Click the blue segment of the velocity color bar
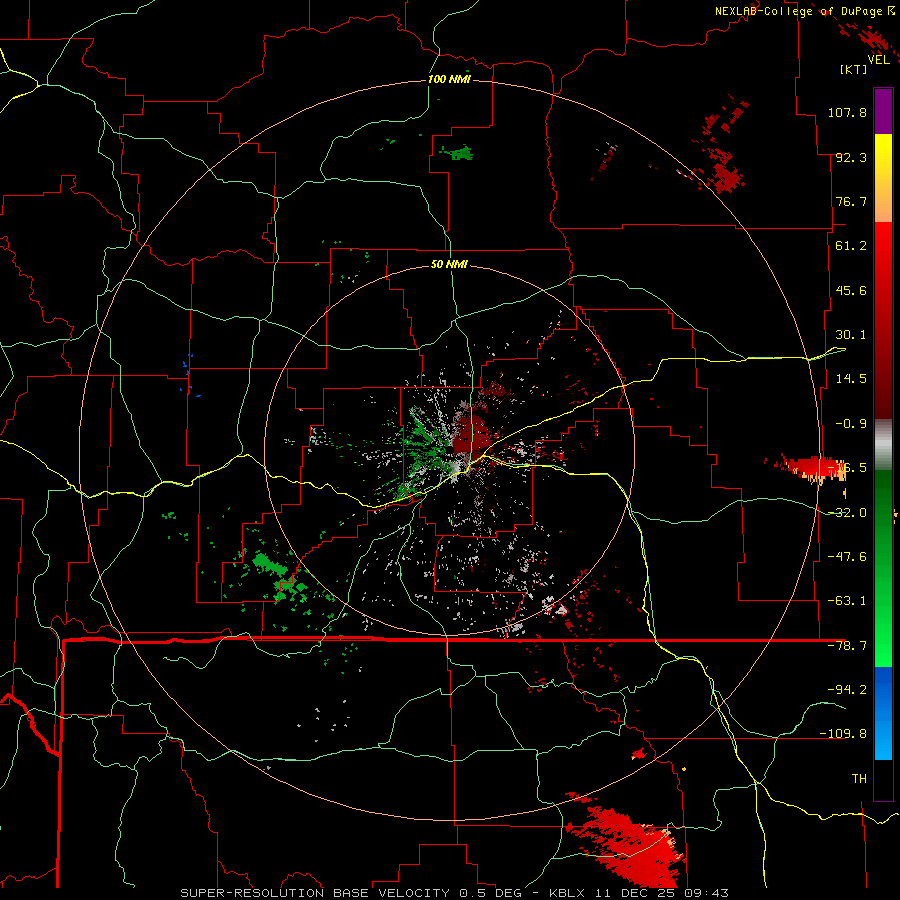 883,713
